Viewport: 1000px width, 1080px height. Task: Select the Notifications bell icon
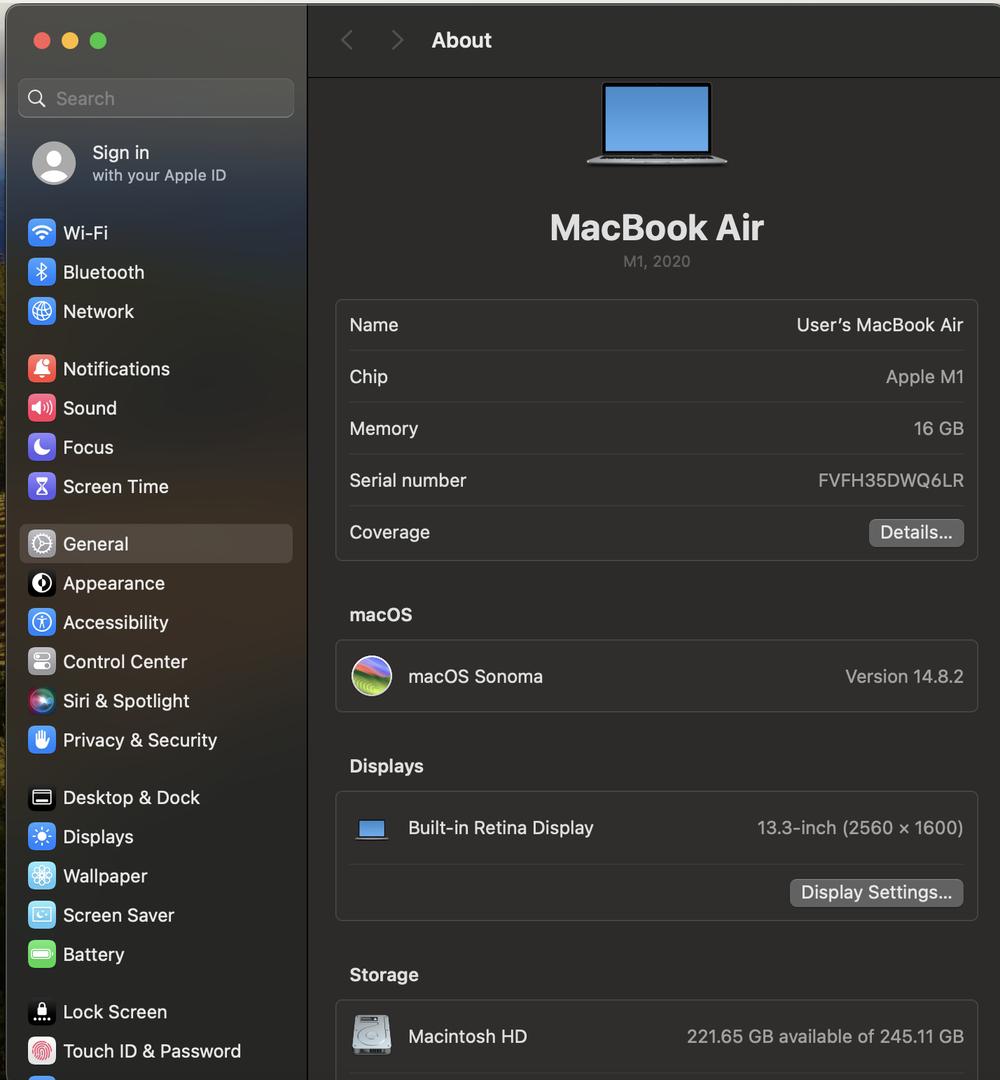(42, 369)
